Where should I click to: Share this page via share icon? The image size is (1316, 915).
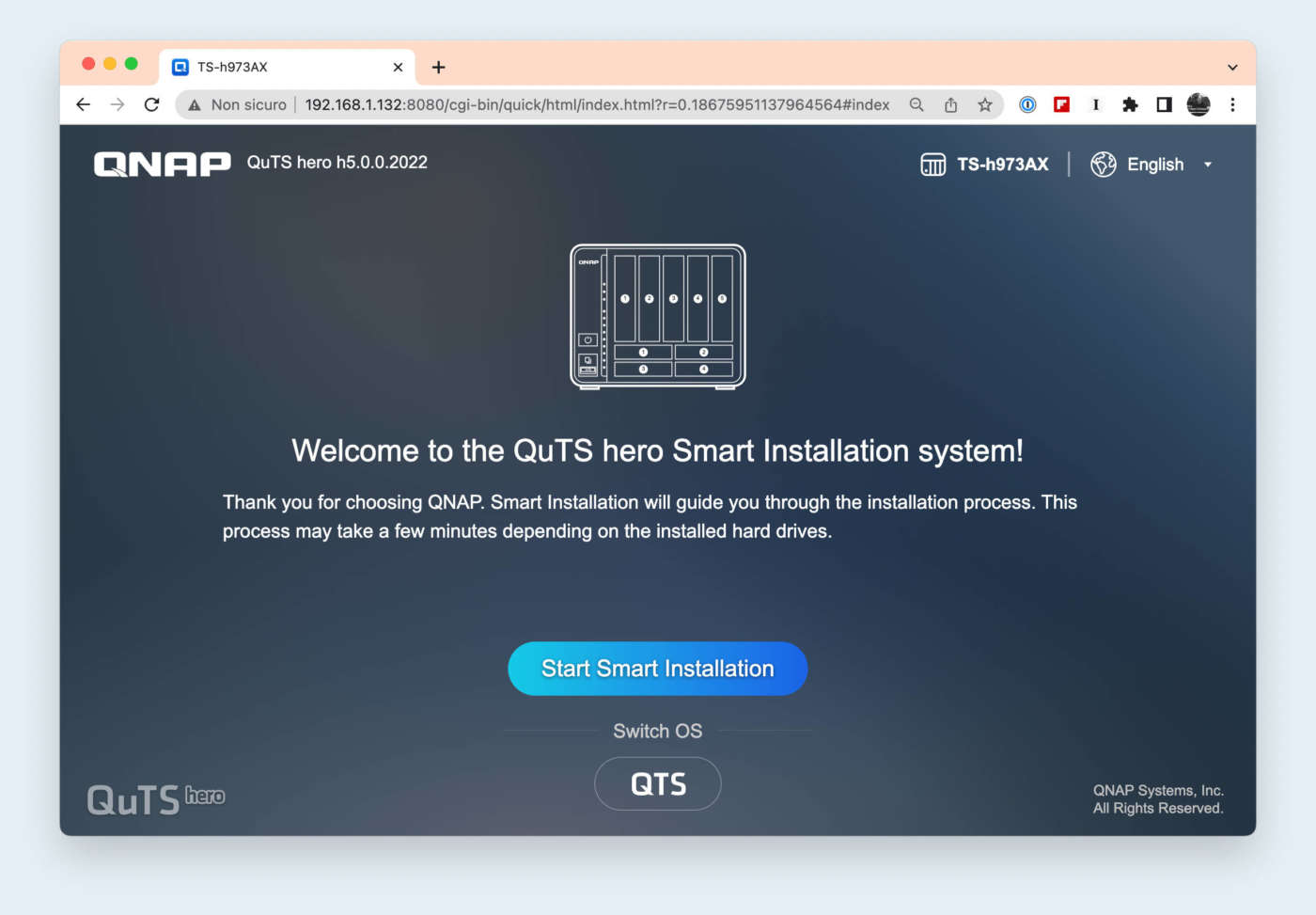[950, 104]
